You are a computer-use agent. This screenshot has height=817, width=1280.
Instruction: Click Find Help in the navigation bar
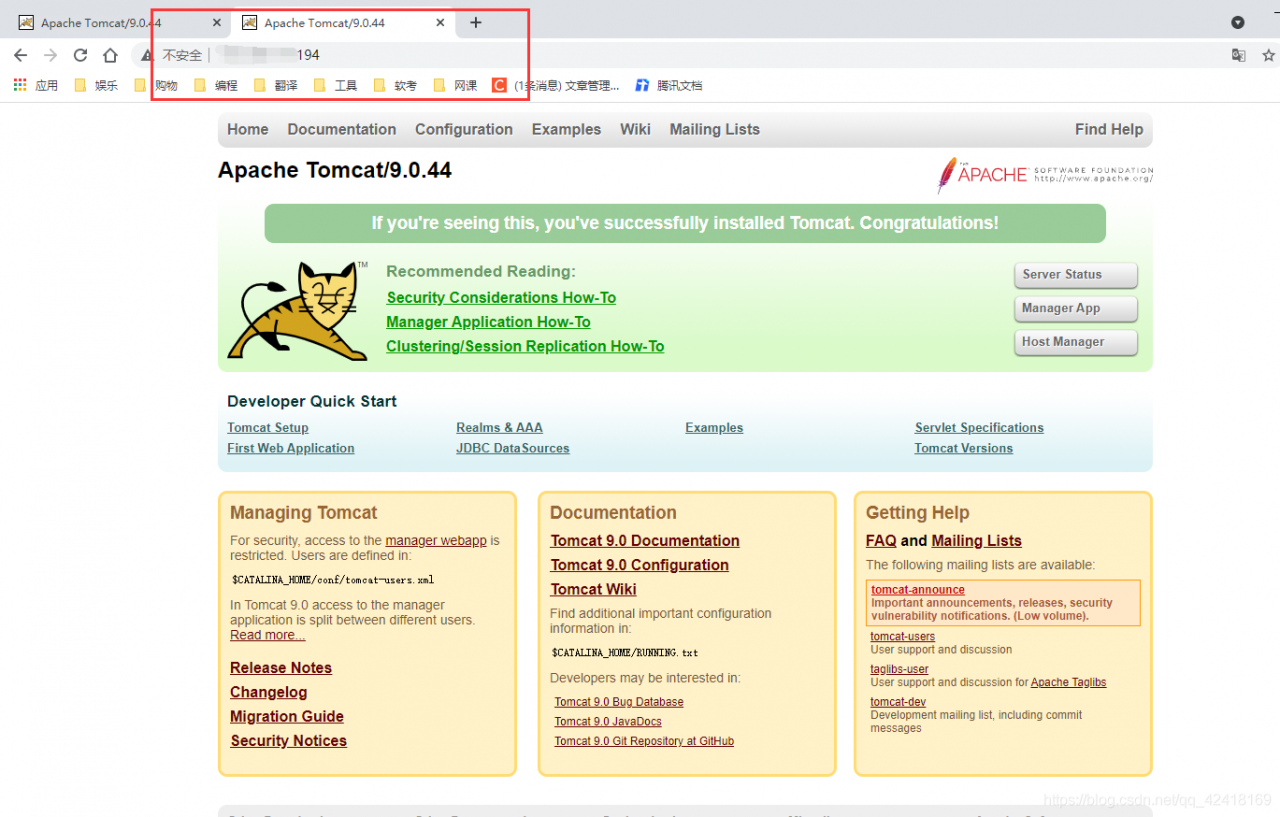(1109, 129)
